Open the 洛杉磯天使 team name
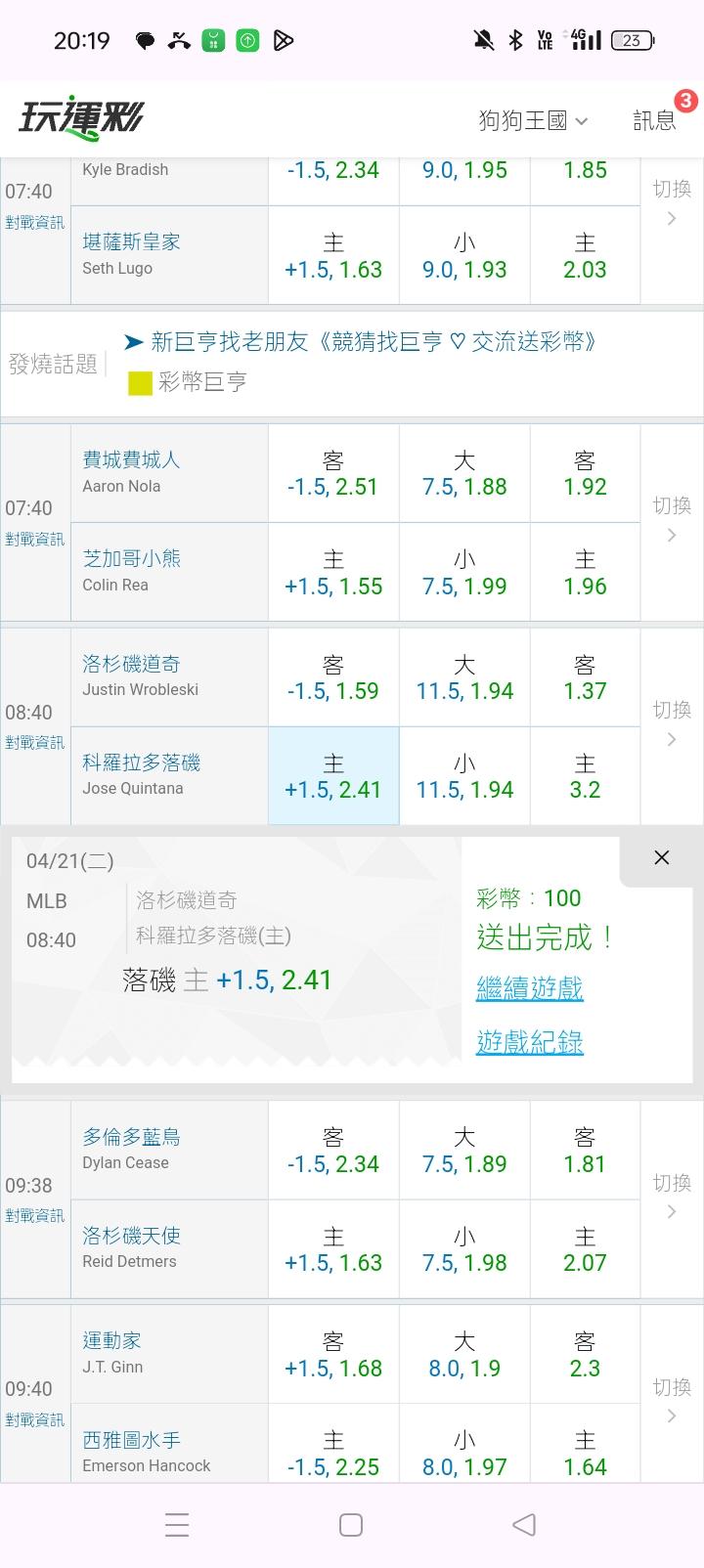 tap(132, 1236)
